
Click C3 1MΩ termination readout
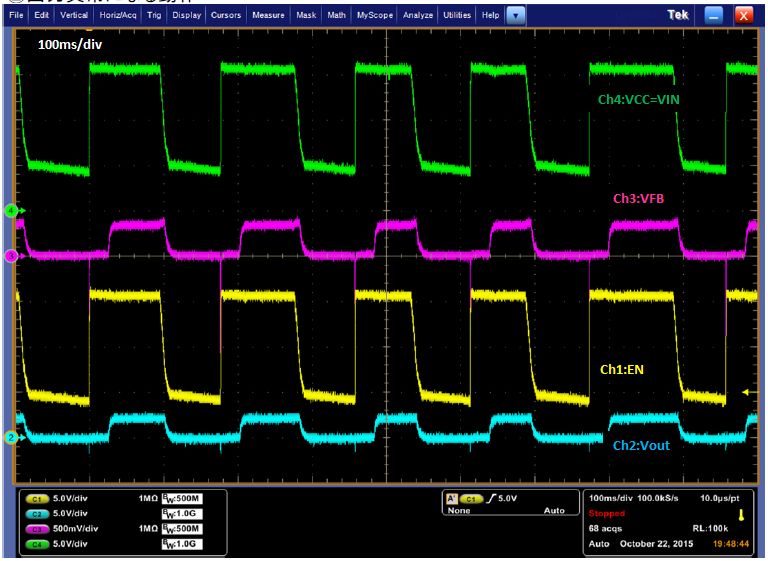click(x=148, y=529)
